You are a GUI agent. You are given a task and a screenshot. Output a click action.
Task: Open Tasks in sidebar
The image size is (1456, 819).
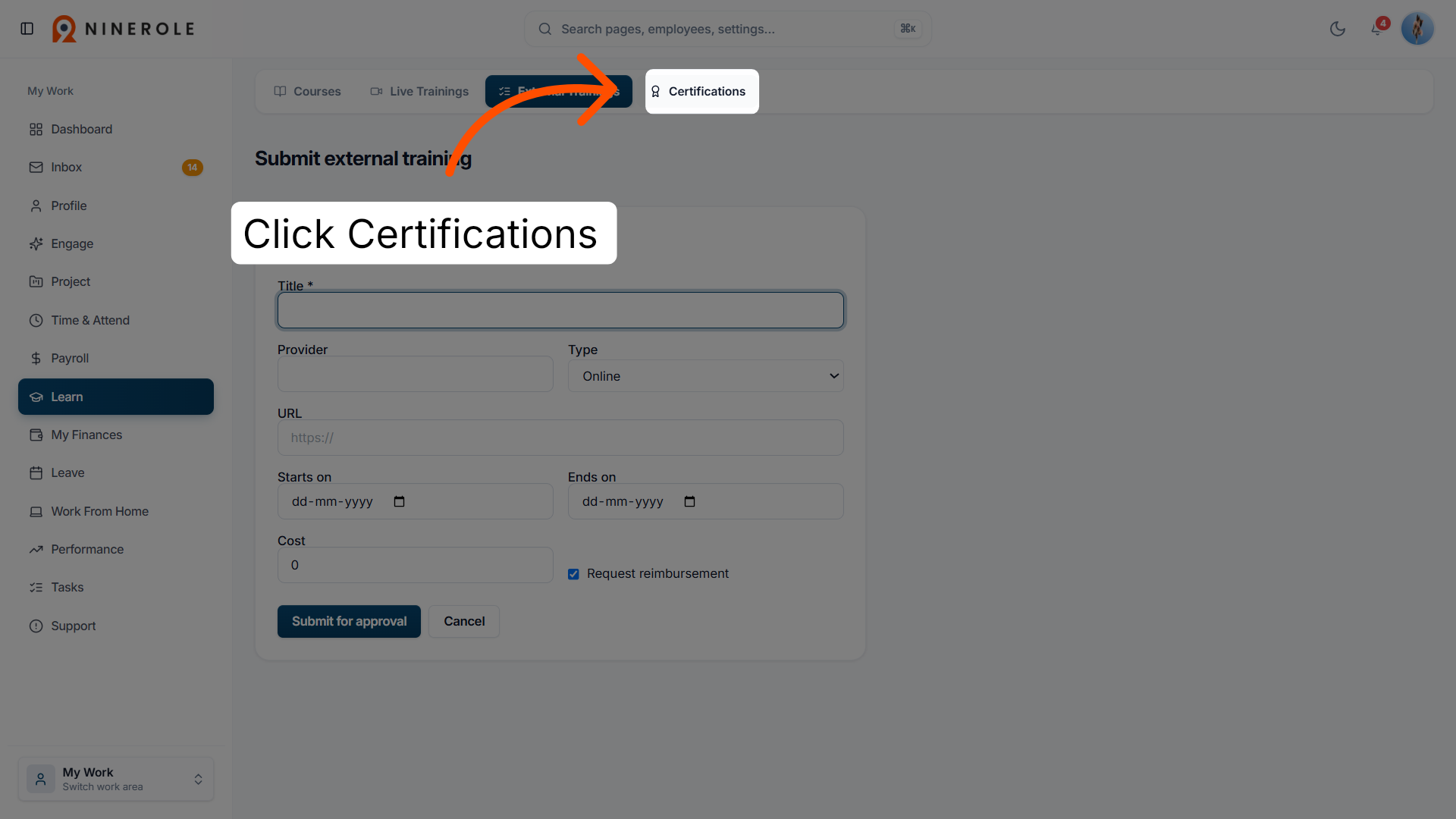116,588
